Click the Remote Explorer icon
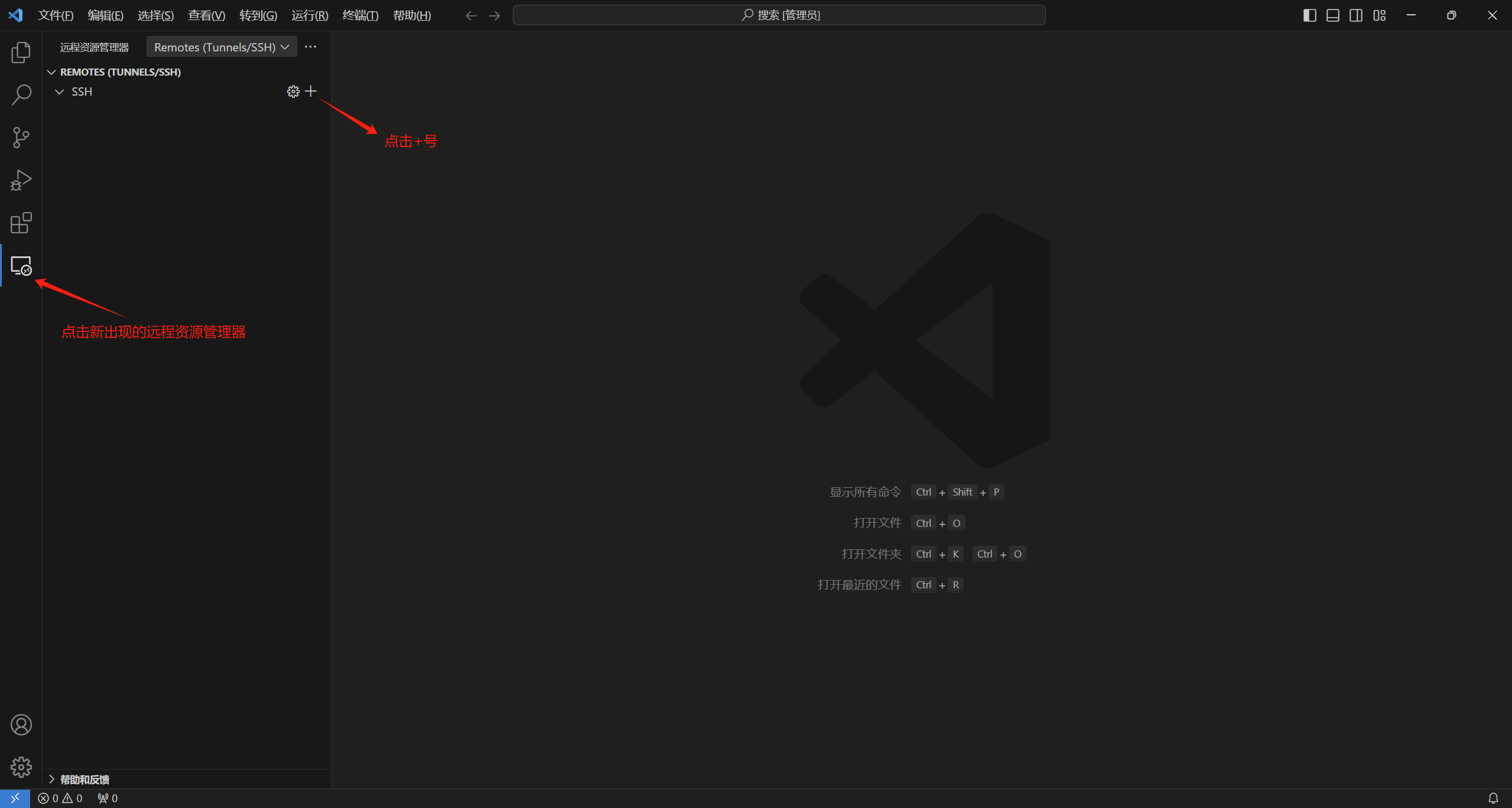 click(21, 266)
